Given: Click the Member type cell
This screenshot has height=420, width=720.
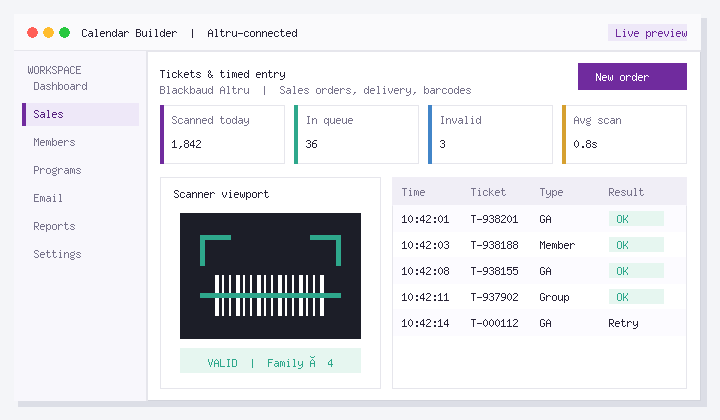Looking at the screenshot, I should click(557, 246).
